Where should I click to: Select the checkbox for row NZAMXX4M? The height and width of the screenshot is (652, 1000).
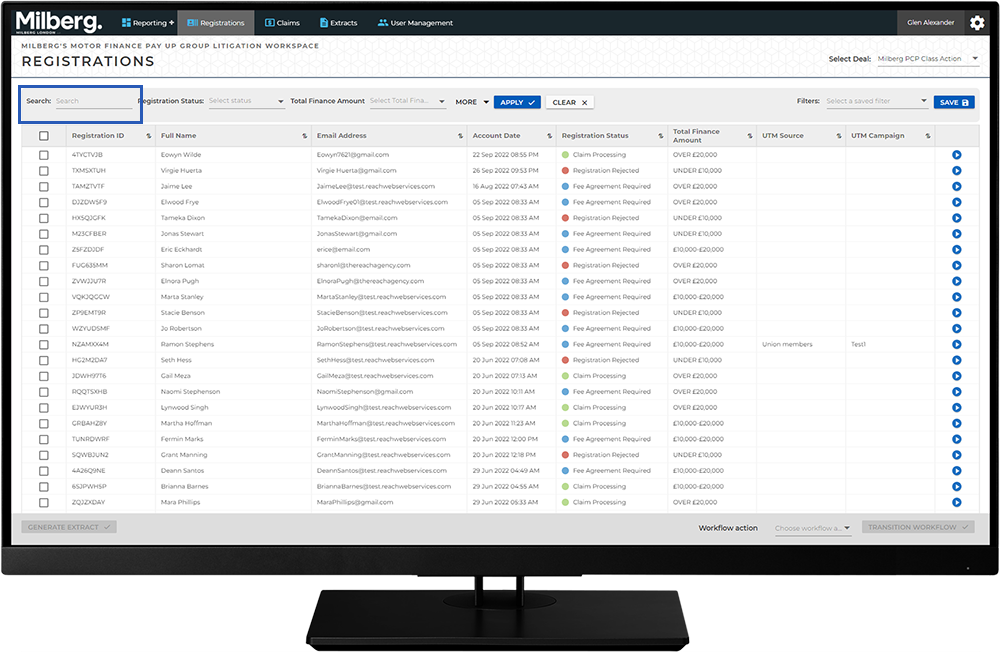[x=43, y=344]
